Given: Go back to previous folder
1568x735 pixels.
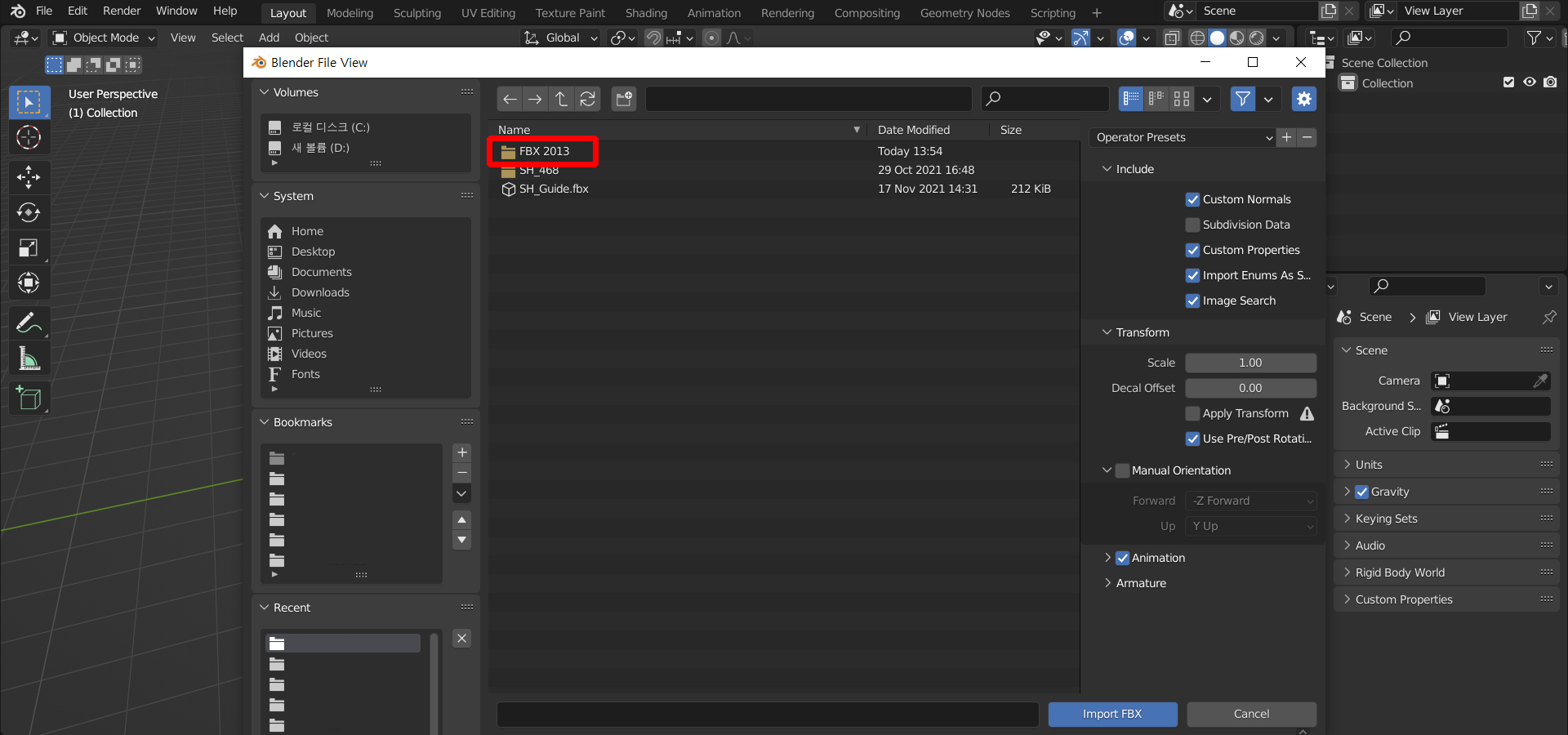Looking at the screenshot, I should [510, 99].
